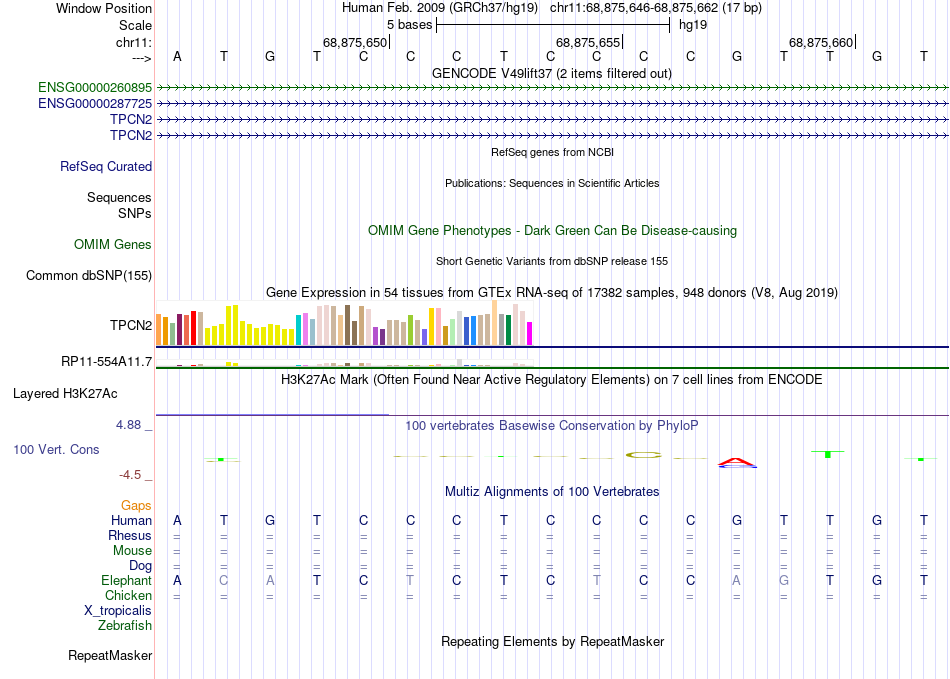Click the X_tropicalis species row label
Screen dimensions: 950x679
point(118,611)
